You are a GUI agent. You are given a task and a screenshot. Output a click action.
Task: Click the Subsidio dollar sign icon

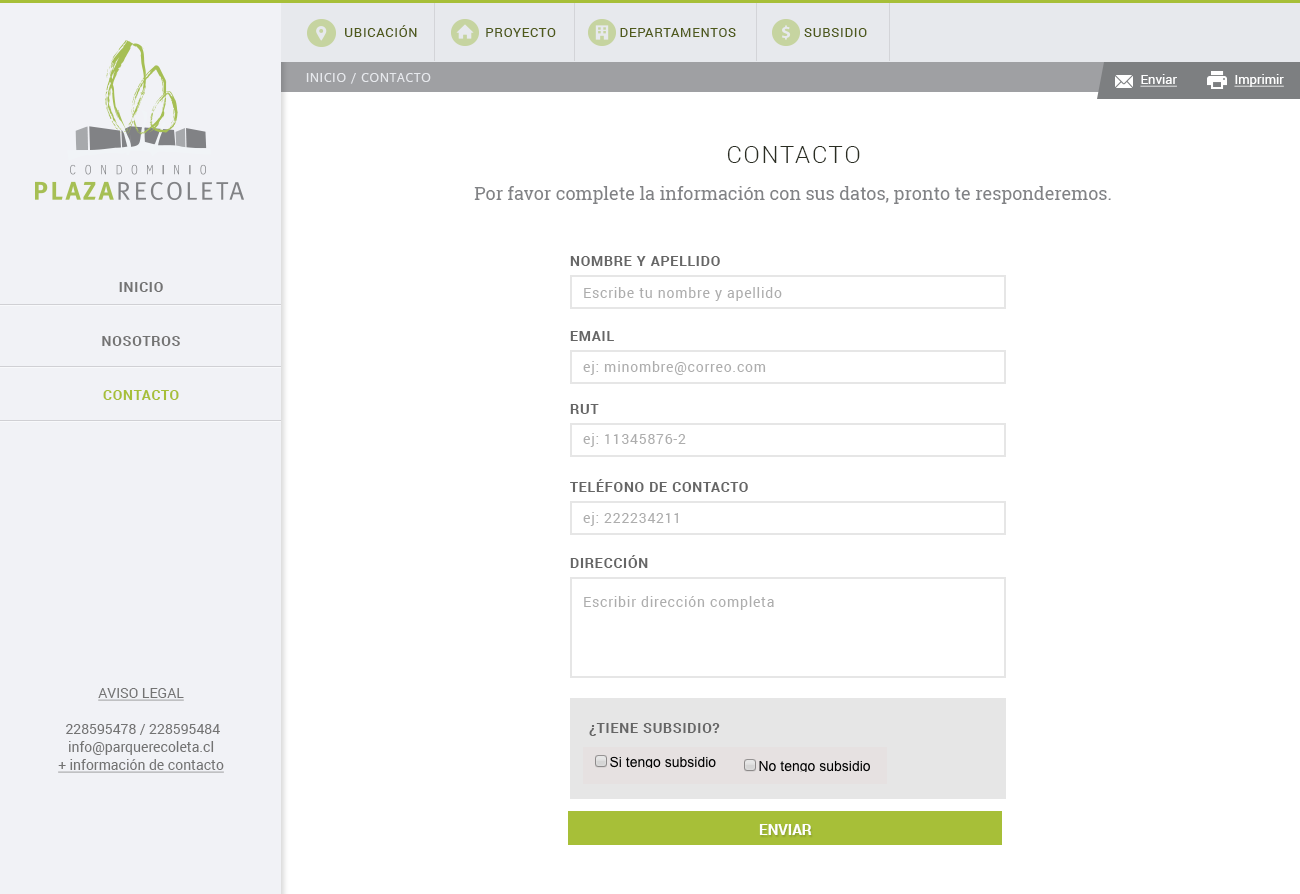[786, 33]
